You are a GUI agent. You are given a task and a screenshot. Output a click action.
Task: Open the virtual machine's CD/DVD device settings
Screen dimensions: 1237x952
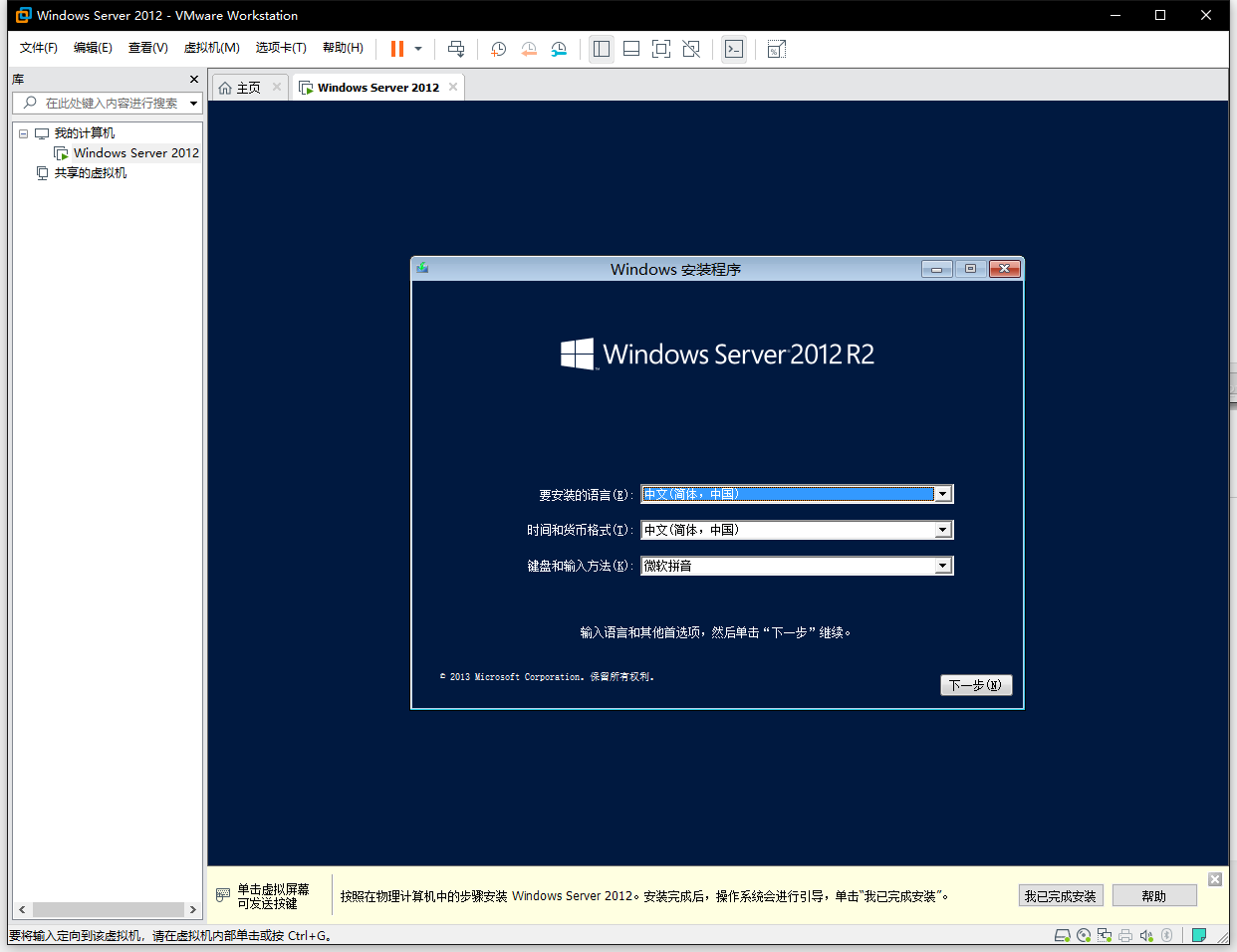pos(1084,935)
